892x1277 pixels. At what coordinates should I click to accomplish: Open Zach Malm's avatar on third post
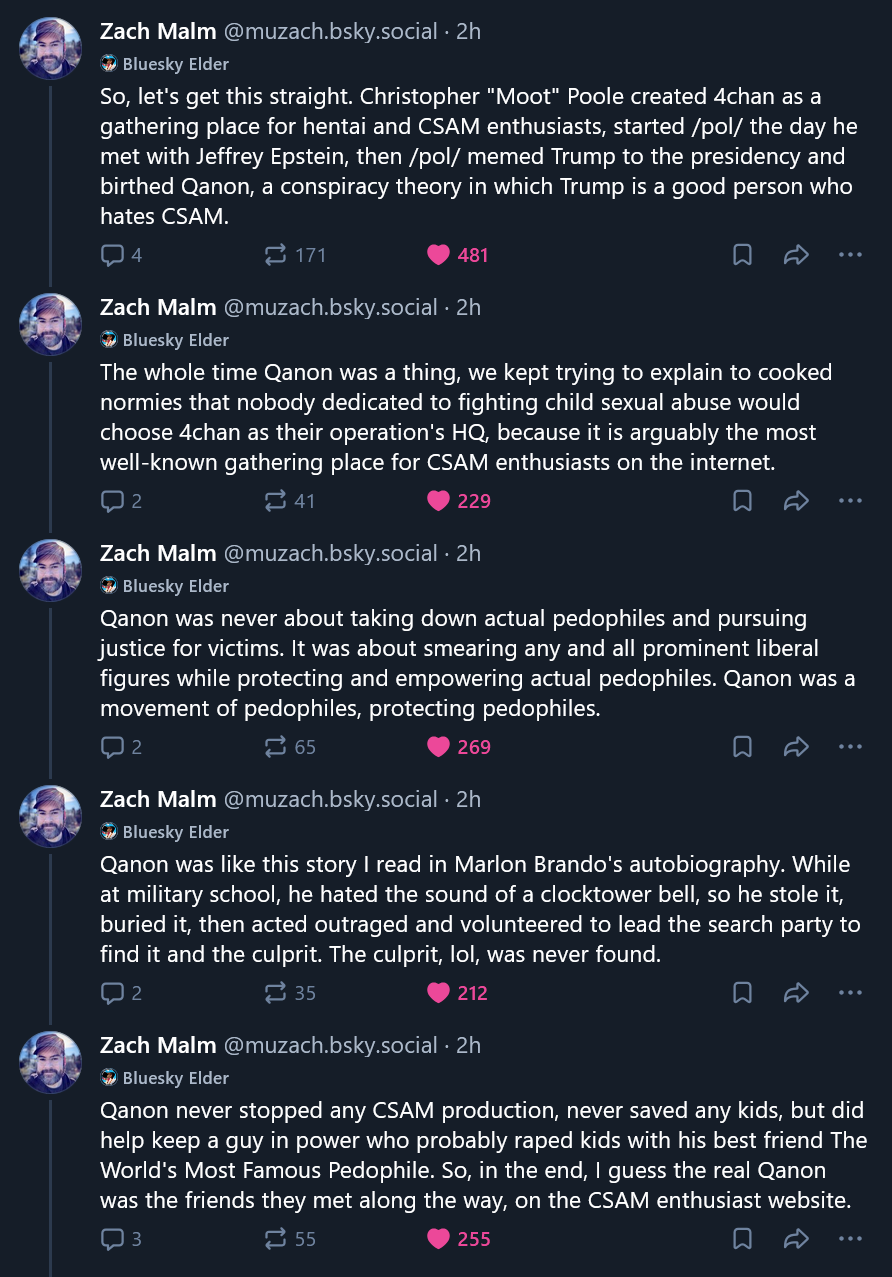point(50,571)
